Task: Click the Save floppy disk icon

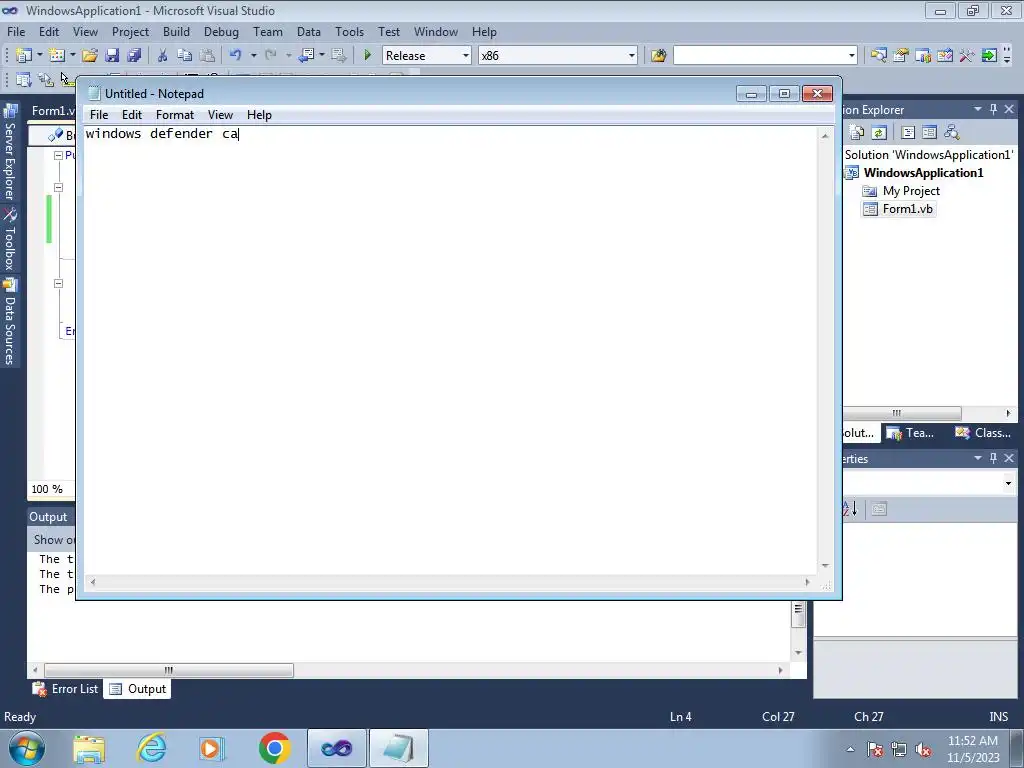Action: point(112,56)
